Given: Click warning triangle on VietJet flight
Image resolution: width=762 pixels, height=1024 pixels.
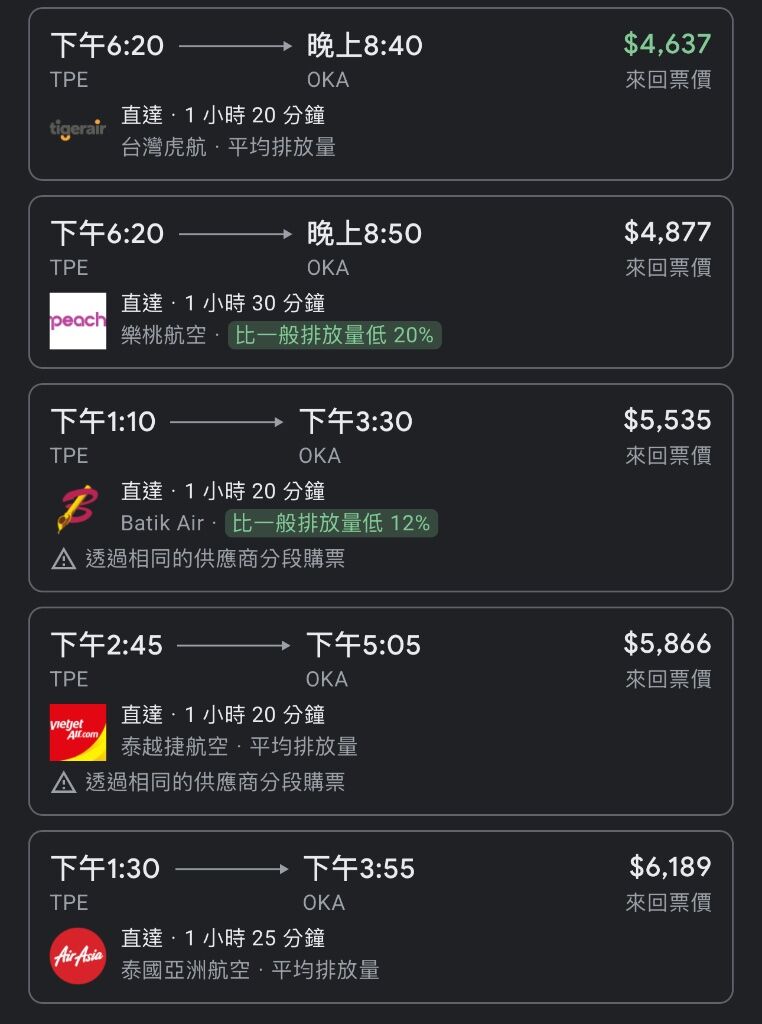Looking at the screenshot, I should coord(64,782).
